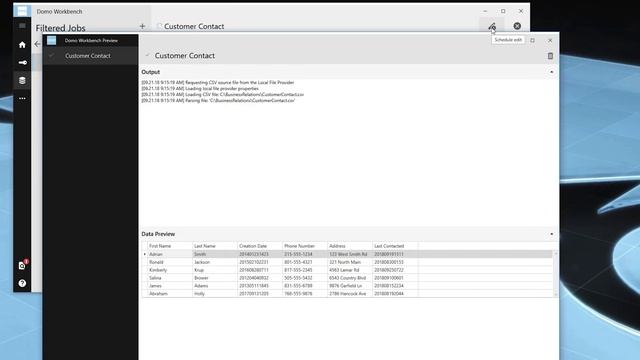Select the 321 North Main address cell

[x=349, y=262]
